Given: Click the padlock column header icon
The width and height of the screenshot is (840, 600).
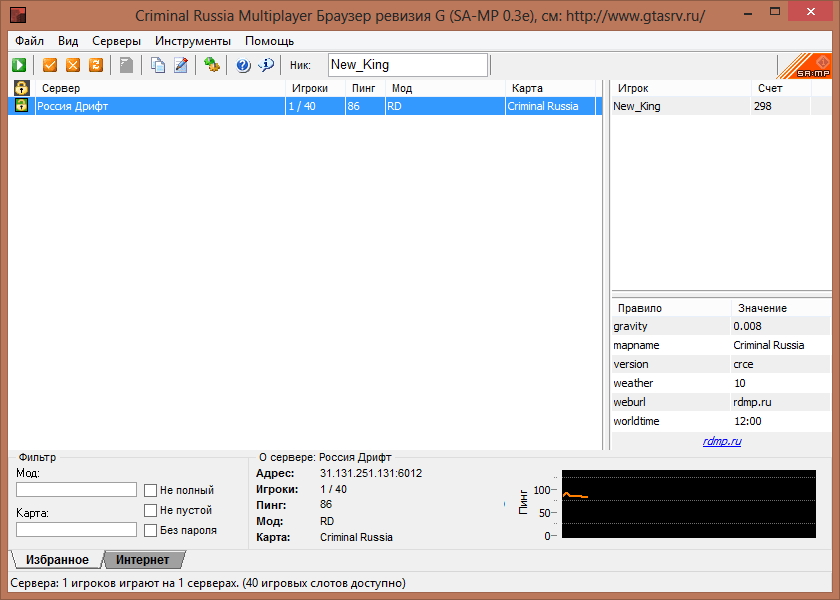Looking at the screenshot, I should 21,88.
